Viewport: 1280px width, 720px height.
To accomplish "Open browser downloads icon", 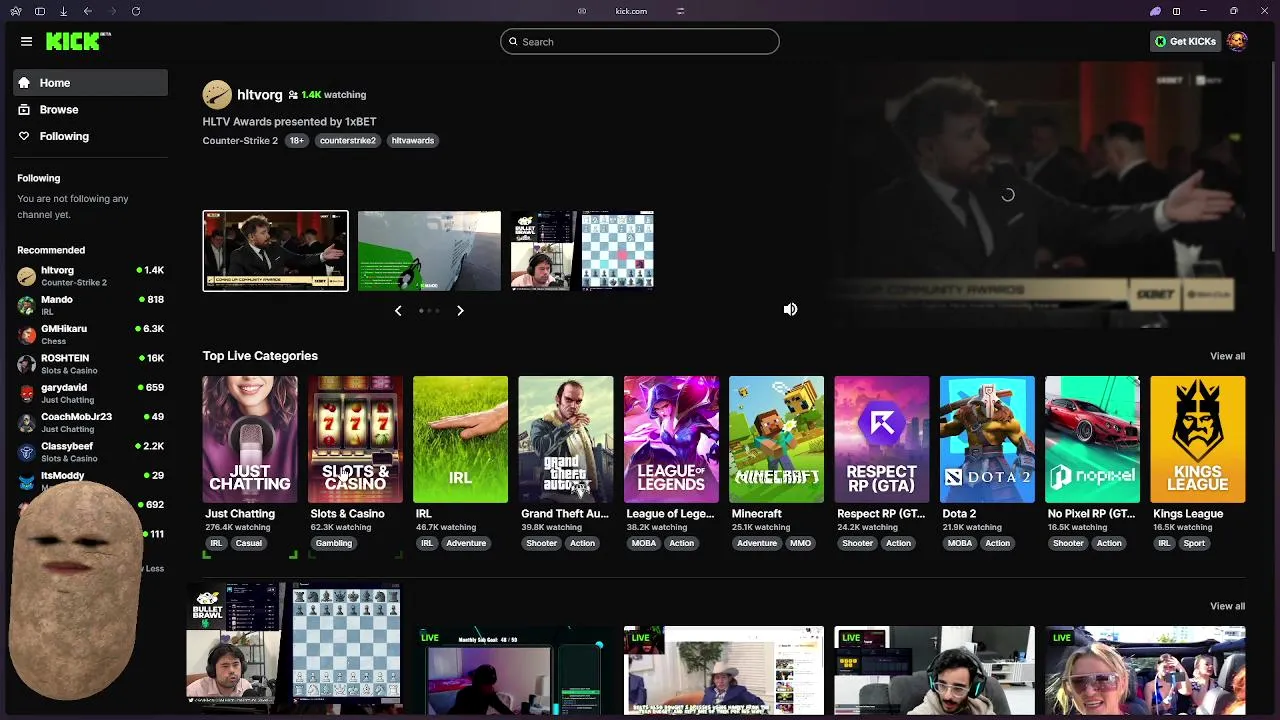I will pyautogui.click(x=64, y=11).
